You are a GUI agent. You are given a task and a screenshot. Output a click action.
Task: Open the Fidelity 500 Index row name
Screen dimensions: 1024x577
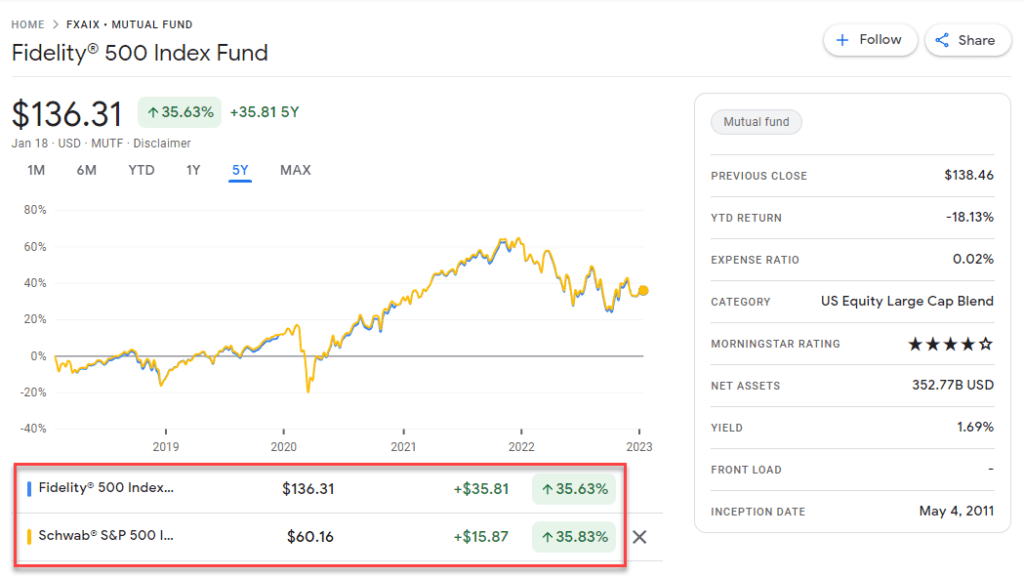coord(106,488)
